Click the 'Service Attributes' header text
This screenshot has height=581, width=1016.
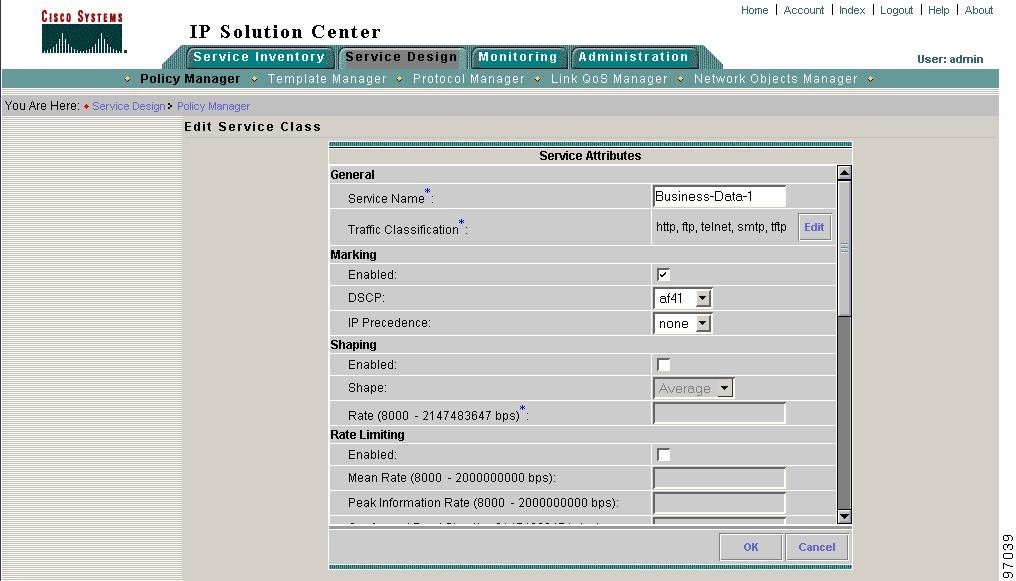tap(590, 155)
